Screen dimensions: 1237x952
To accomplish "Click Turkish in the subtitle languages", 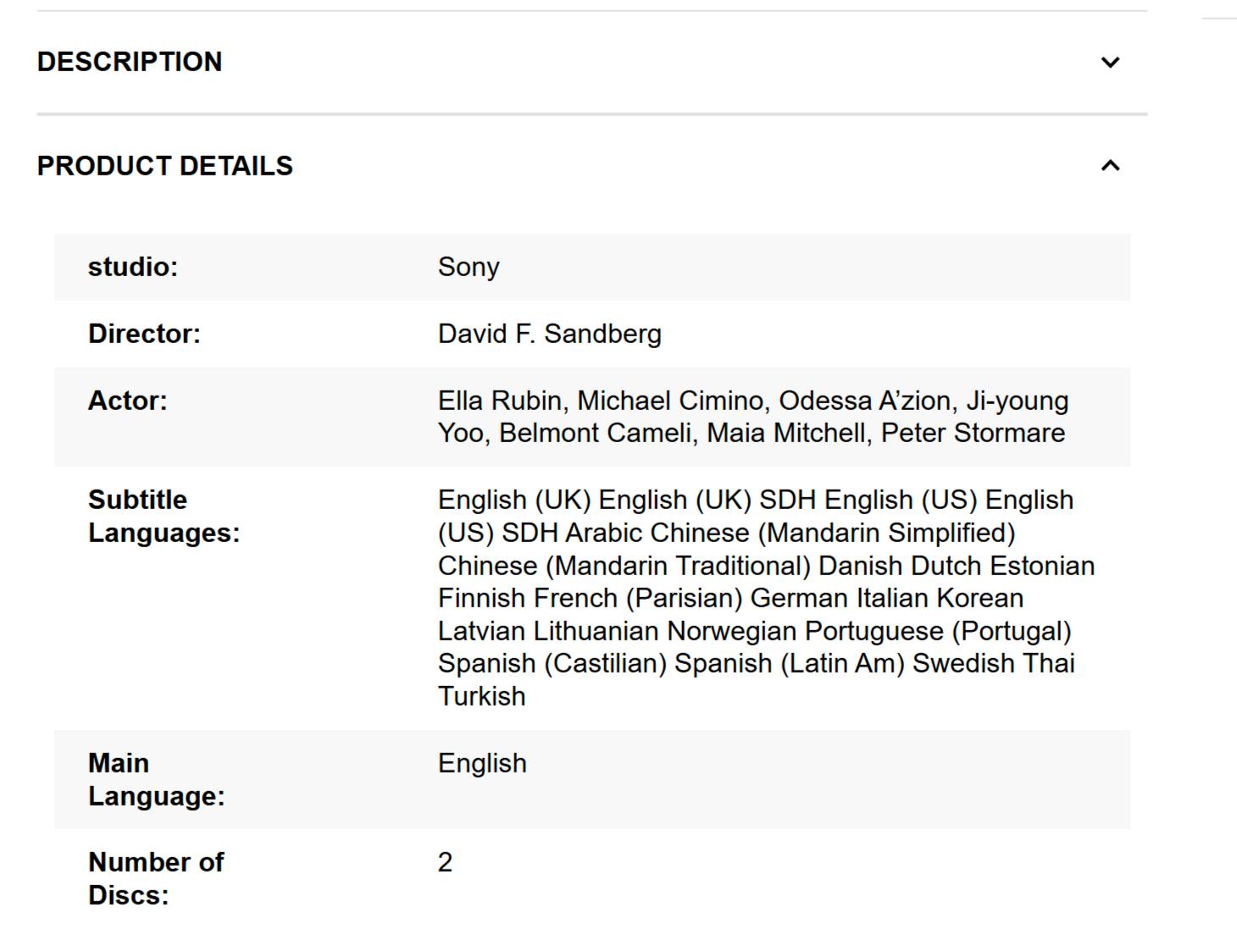I will [481, 696].
